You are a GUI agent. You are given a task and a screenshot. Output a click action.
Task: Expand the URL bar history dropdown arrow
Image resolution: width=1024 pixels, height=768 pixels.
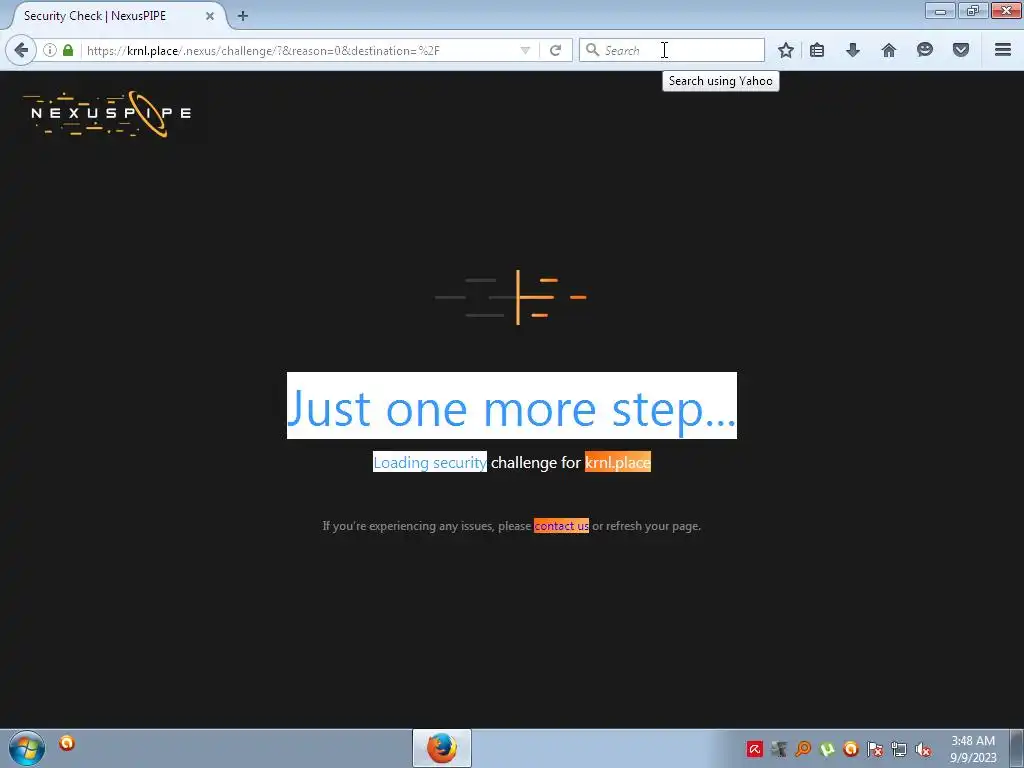[525, 50]
